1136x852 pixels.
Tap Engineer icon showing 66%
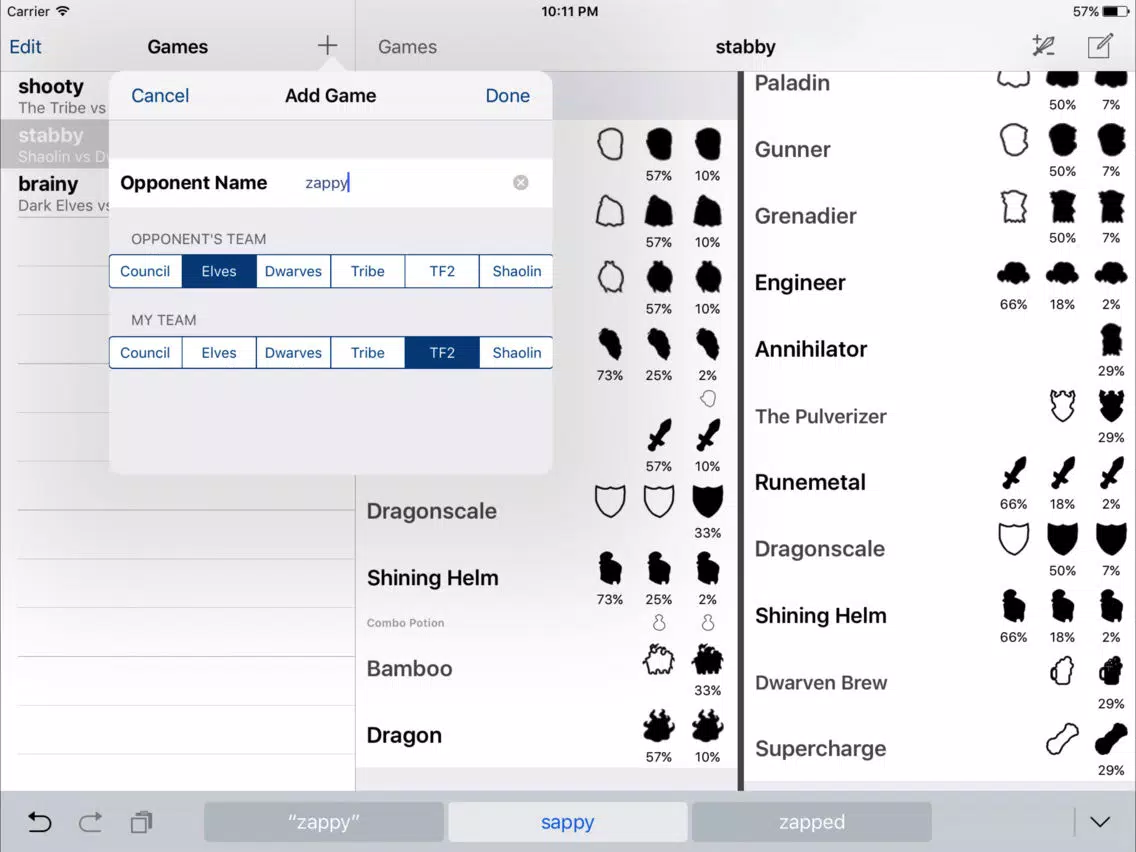(x=1013, y=274)
